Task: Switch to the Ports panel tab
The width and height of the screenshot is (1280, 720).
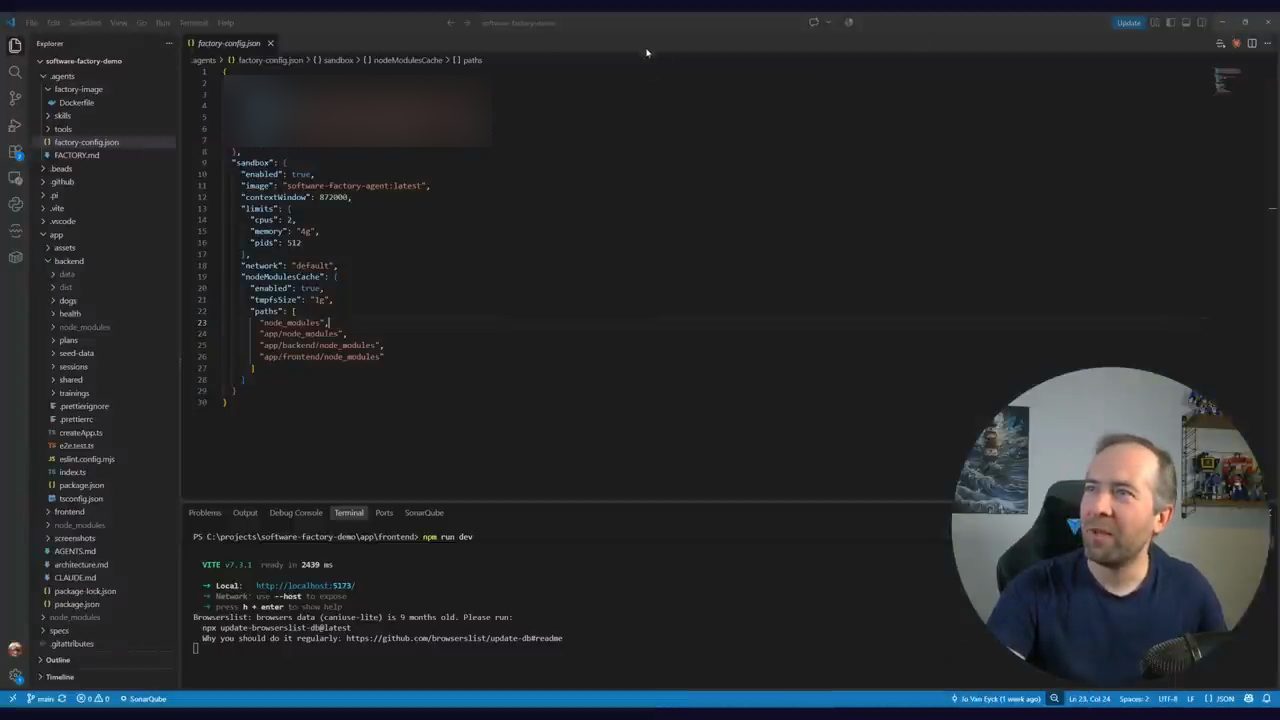Action: 384,512
